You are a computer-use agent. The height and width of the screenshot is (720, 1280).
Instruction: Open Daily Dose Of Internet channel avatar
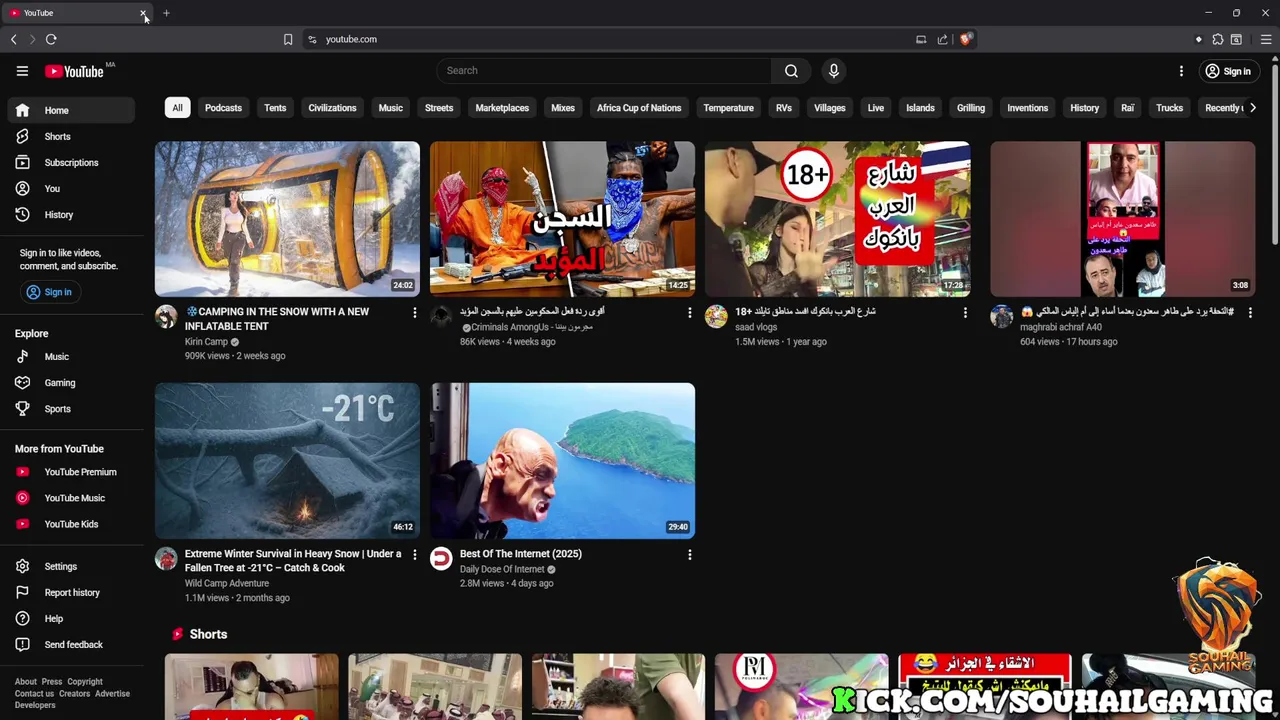point(441,559)
